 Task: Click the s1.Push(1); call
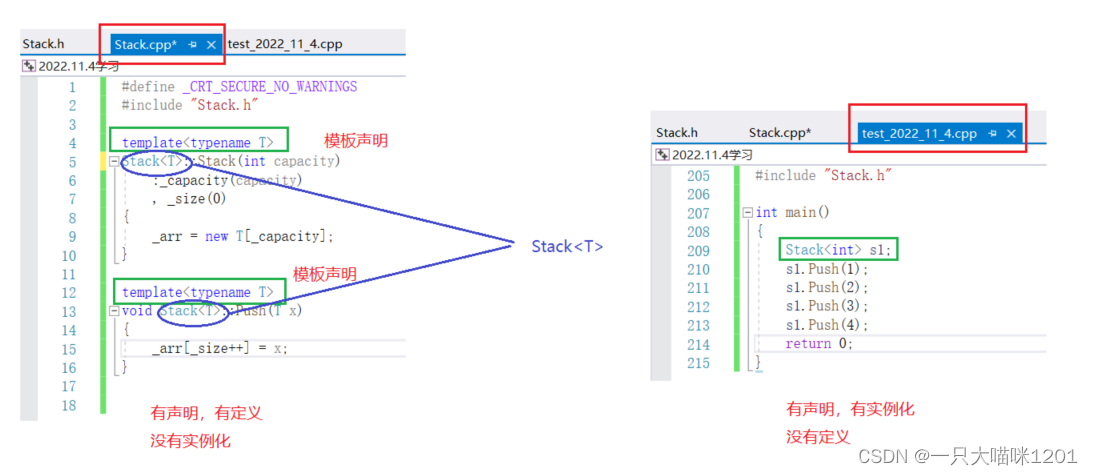[827, 269]
